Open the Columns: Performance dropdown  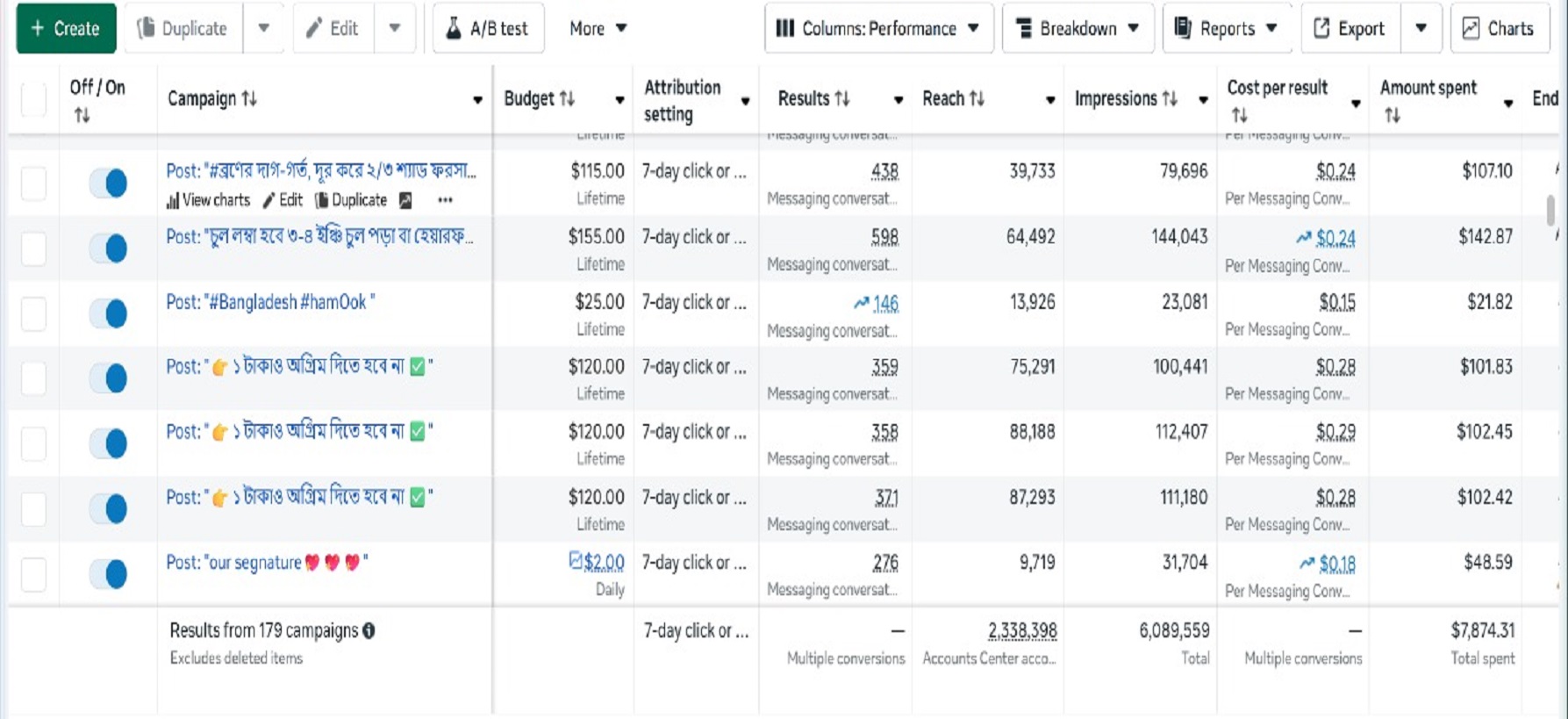[878, 28]
